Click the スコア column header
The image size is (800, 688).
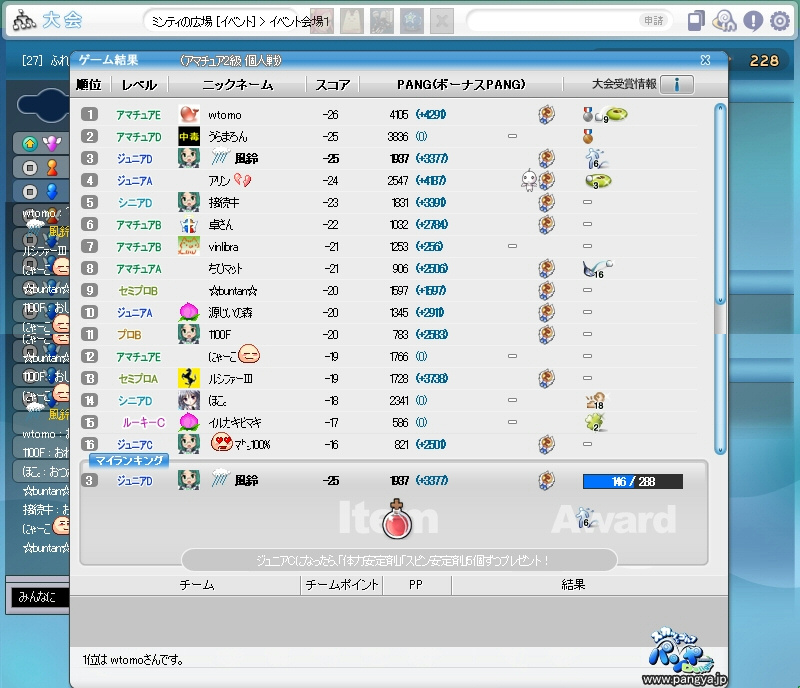(x=332, y=85)
